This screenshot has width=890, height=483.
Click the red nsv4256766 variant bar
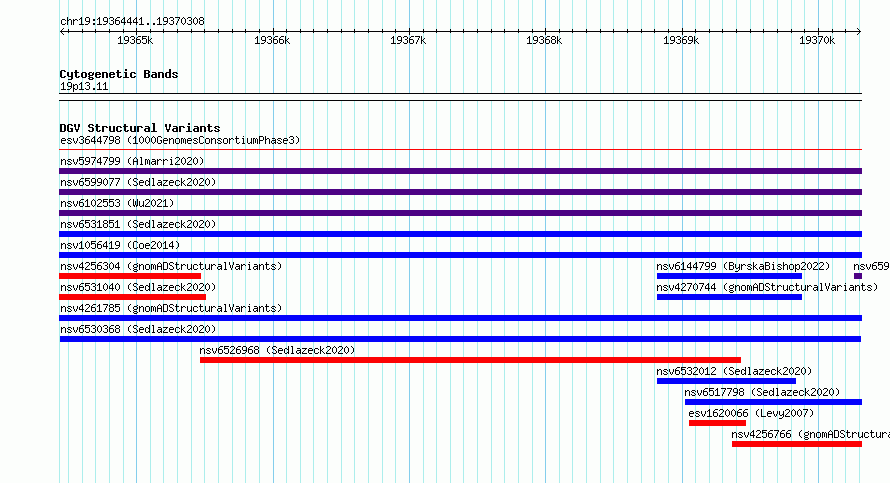pyautogui.click(x=797, y=444)
